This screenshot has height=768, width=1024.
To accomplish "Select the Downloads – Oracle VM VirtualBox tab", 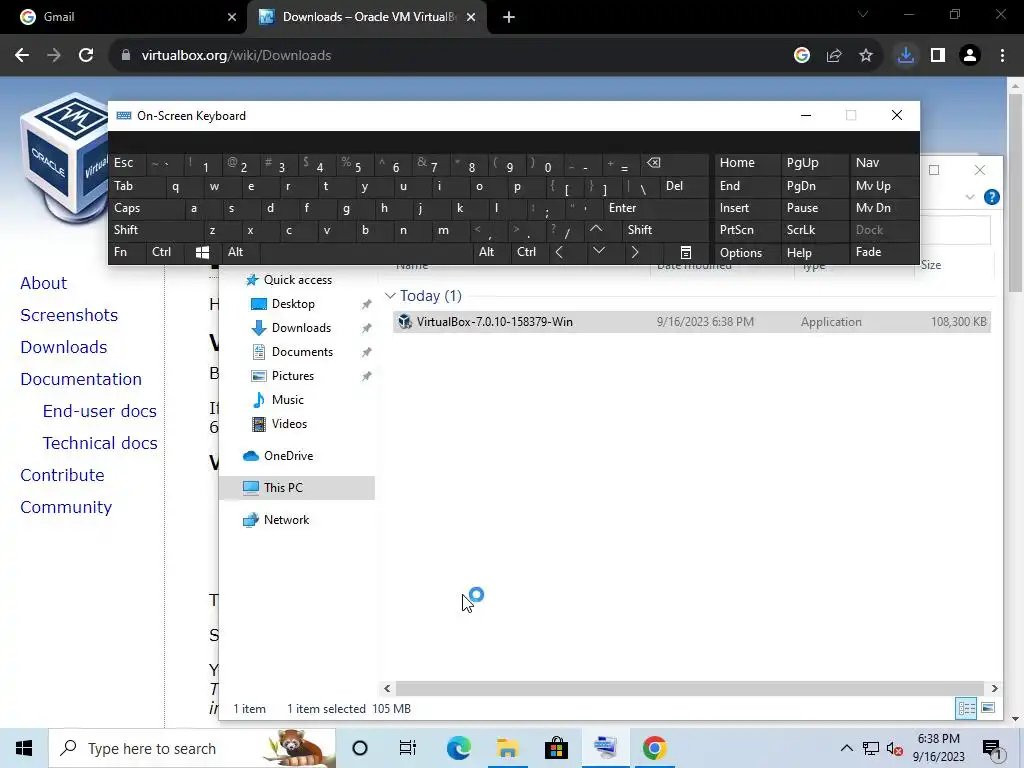I will click(x=368, y=17).
